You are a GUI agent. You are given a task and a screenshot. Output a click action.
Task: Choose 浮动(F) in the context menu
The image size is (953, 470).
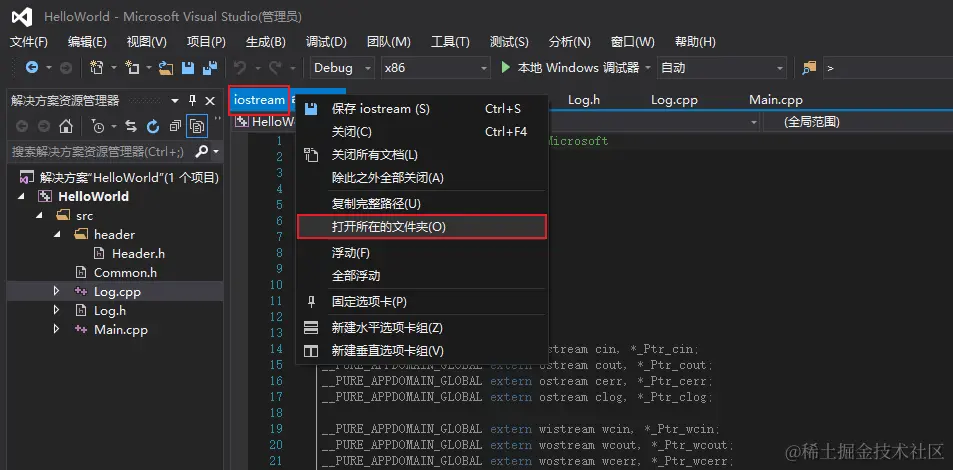pos(422,252)
